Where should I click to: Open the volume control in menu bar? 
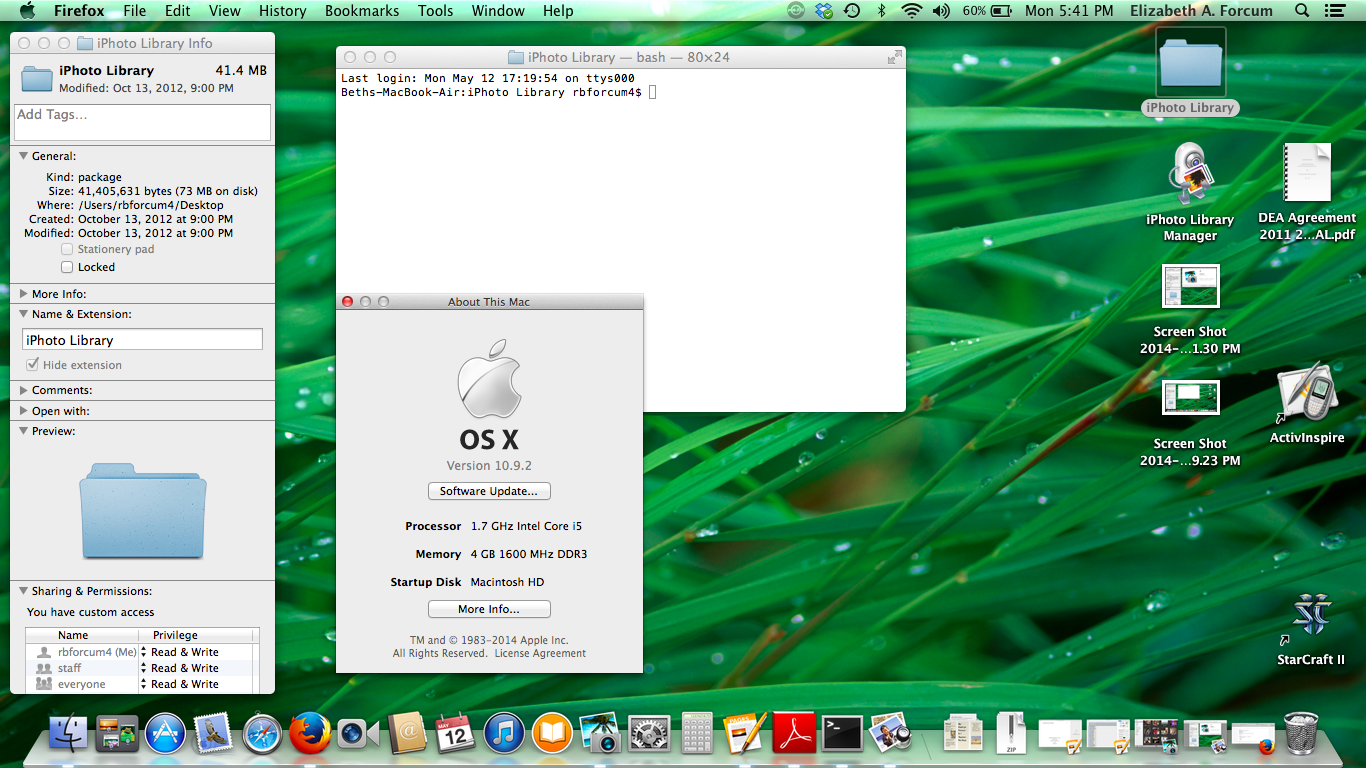click(941, 11)
